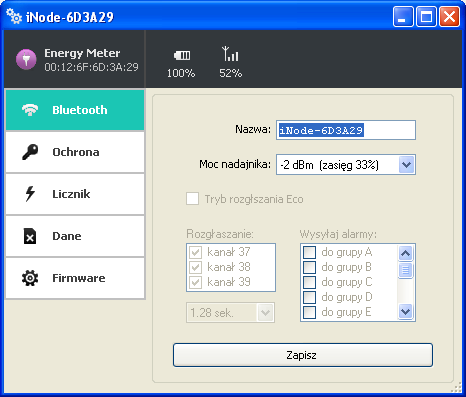
Task: Click the lightning bolt Licznik icon
Action: click(x=30, y=194)
